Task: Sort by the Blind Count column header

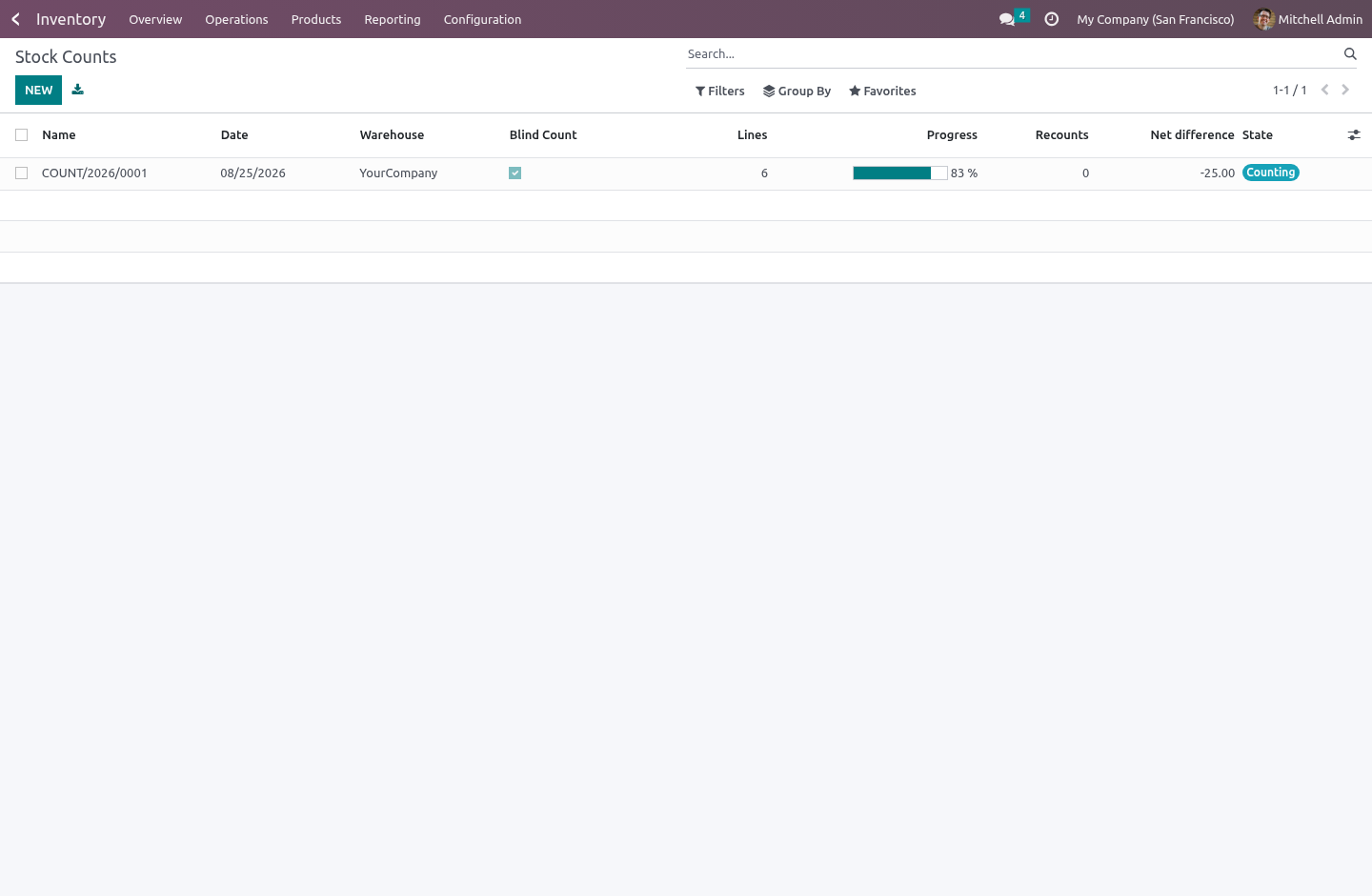Action: (543, 135)
